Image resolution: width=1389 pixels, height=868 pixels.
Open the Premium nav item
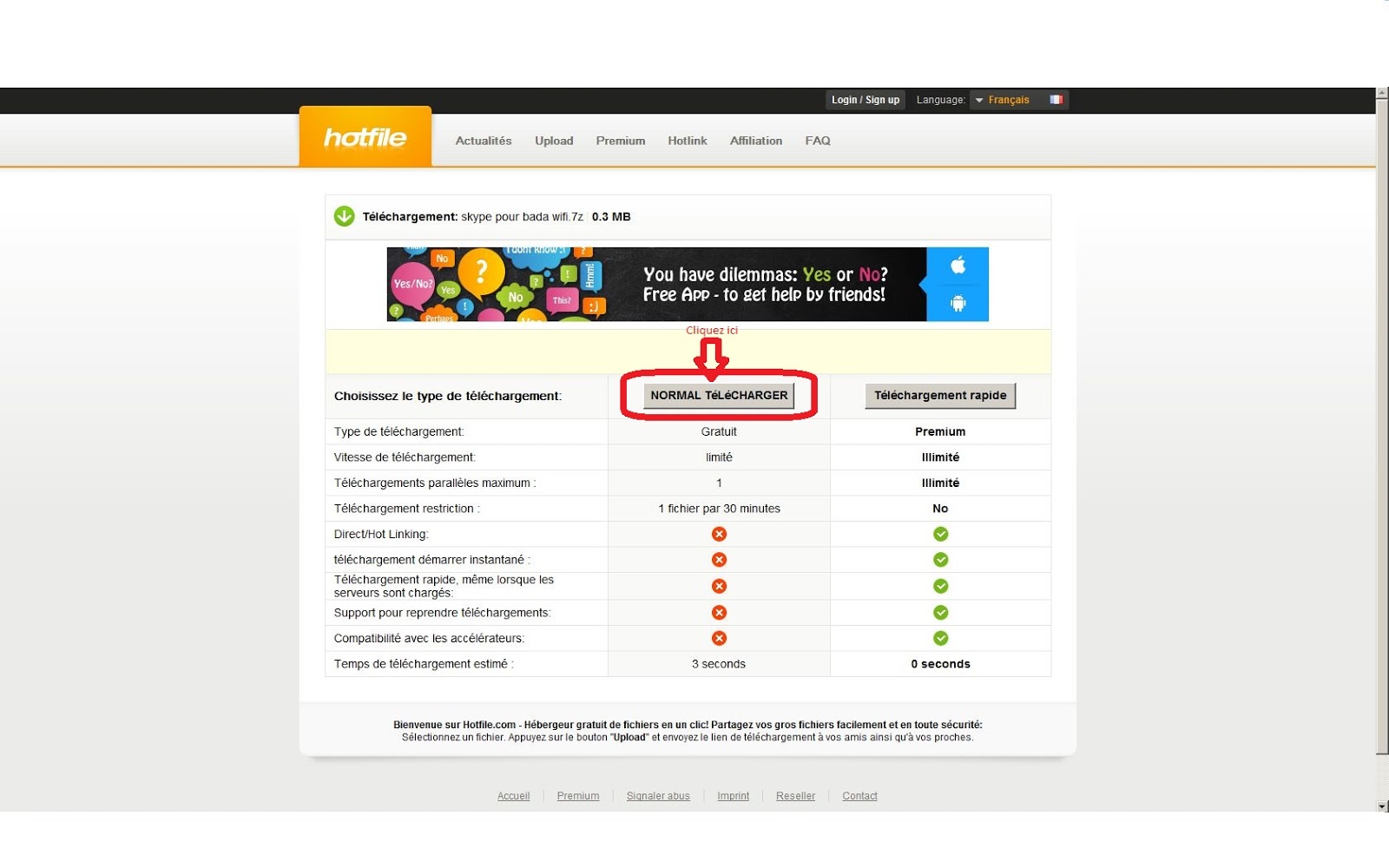coord(621,141)
